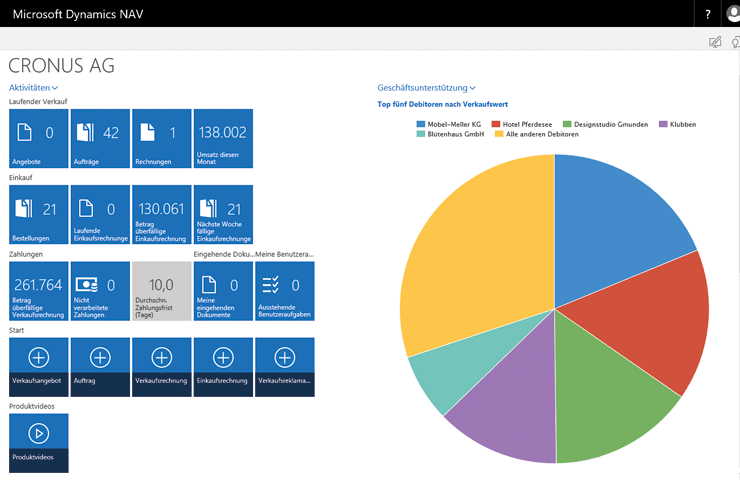This screenshot has height=480, width=740.
Task: Create a new Verkaufsangebot from Start
Action: pos(38,366)
